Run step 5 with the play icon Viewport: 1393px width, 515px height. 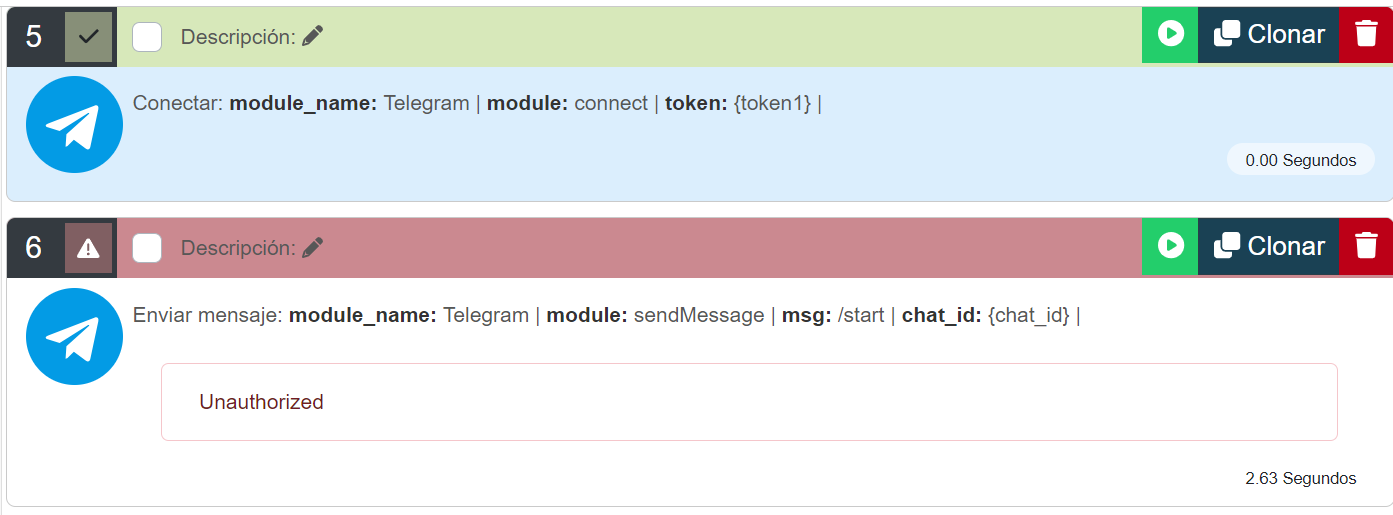[1170, 35]
